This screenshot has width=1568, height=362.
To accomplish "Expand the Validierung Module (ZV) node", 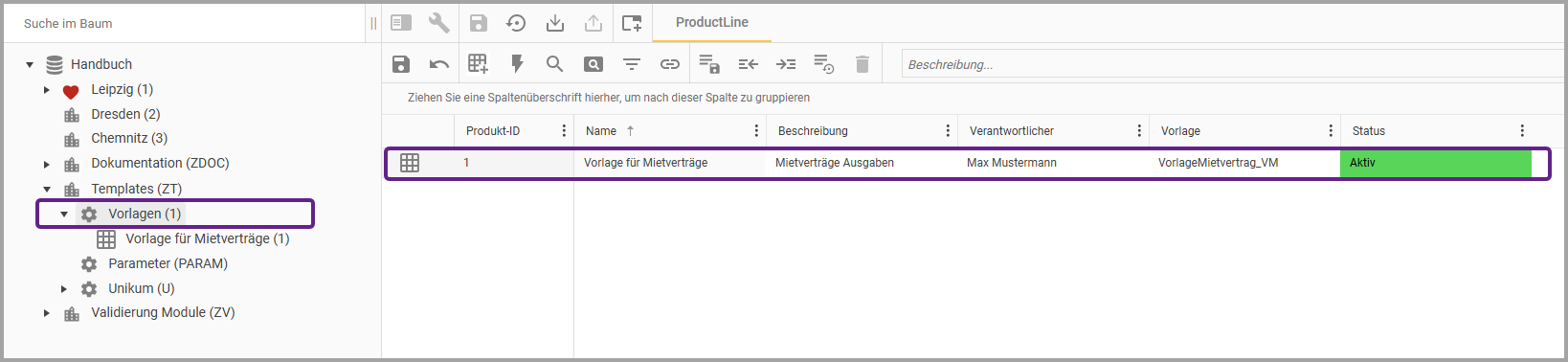I will click(47, 313).
